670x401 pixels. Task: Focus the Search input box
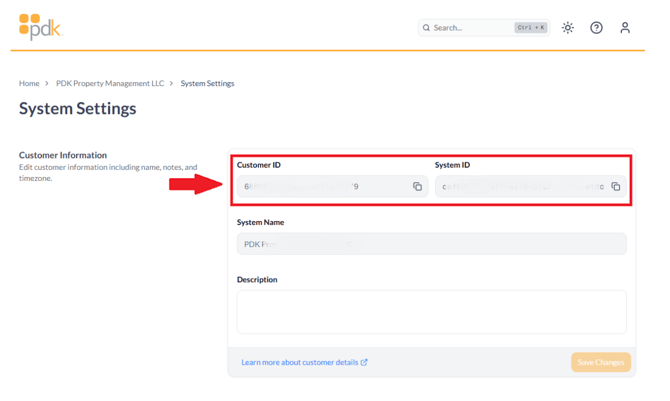[470, 28]
